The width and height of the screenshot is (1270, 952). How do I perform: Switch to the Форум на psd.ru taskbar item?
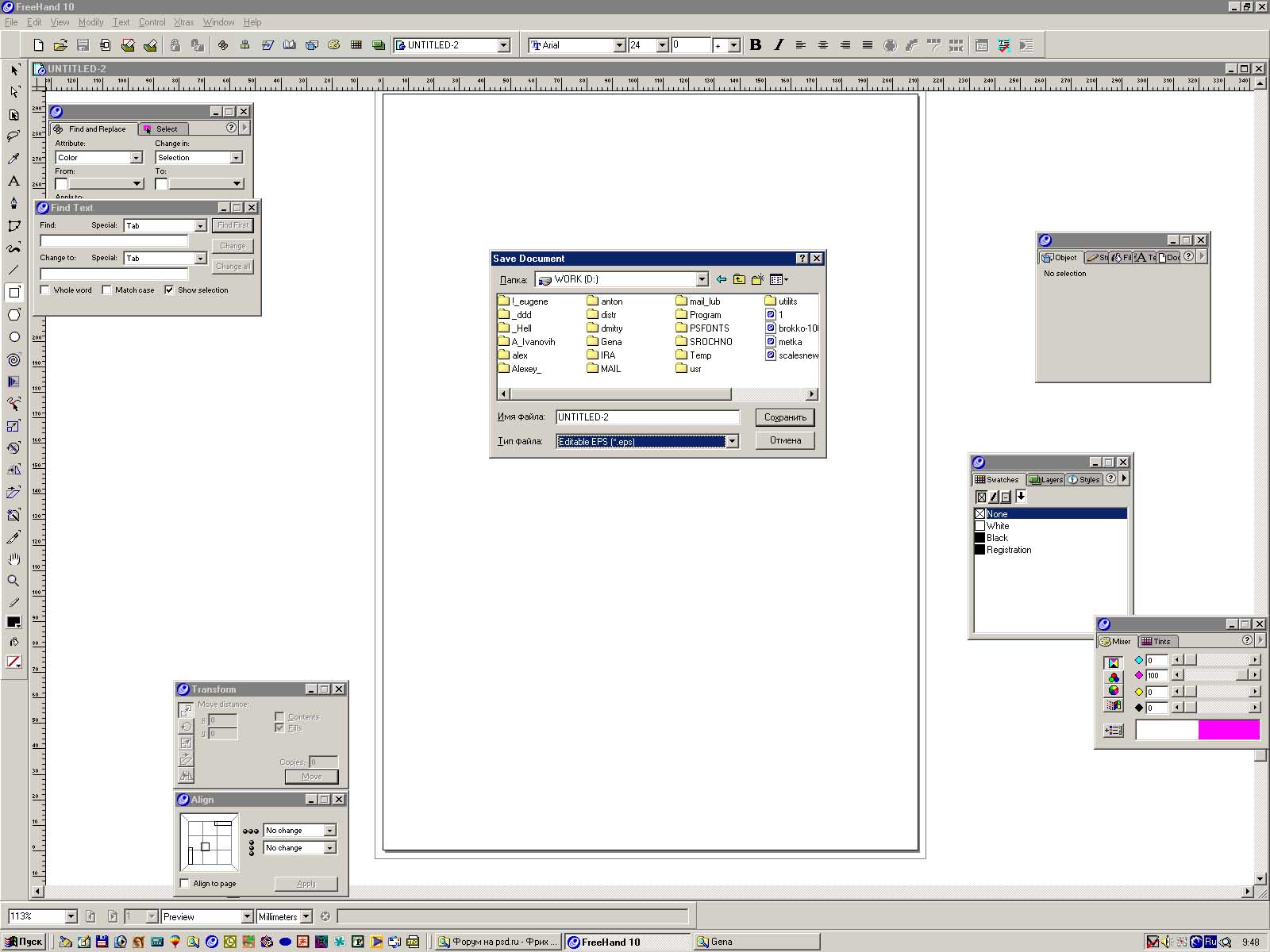[x=497, y=942]
